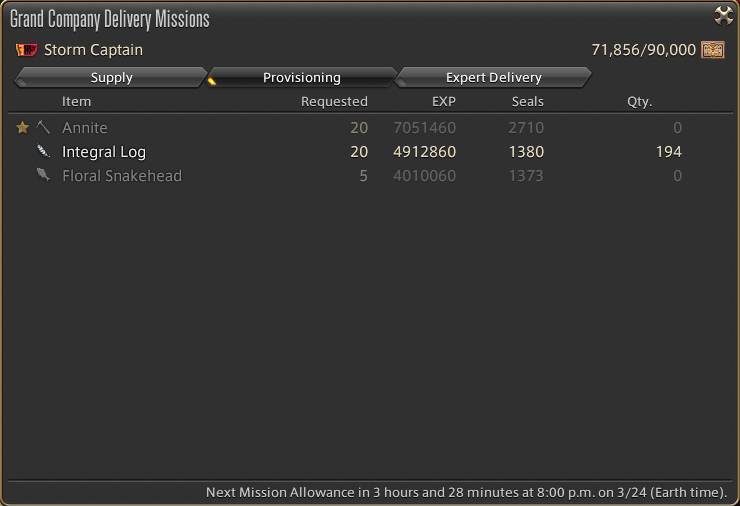Click the miner pickaxe icon next to Annite
740x506 pixels.
[x=43, y=128]
